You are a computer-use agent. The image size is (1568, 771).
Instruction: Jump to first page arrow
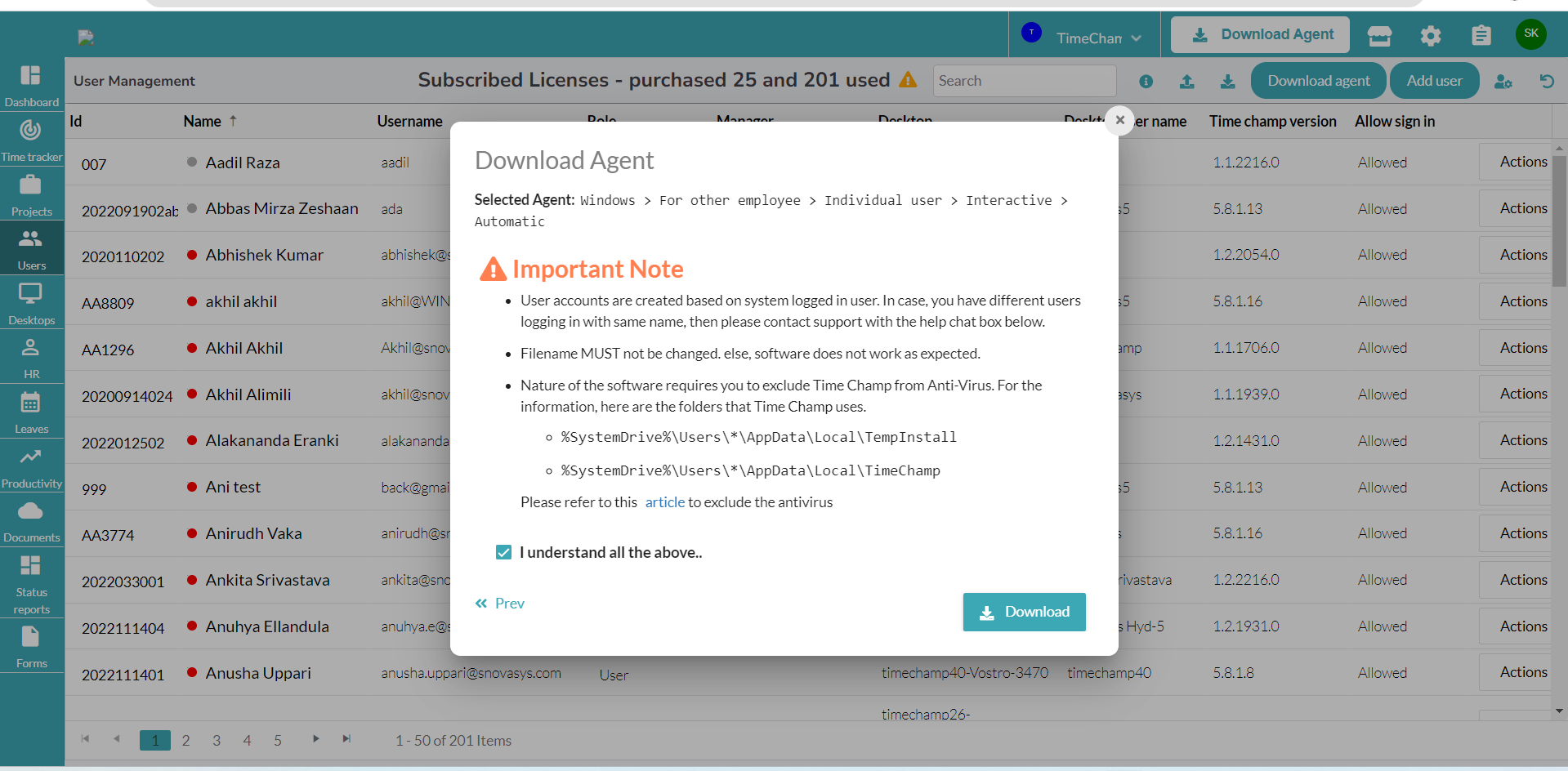[85, 738]
